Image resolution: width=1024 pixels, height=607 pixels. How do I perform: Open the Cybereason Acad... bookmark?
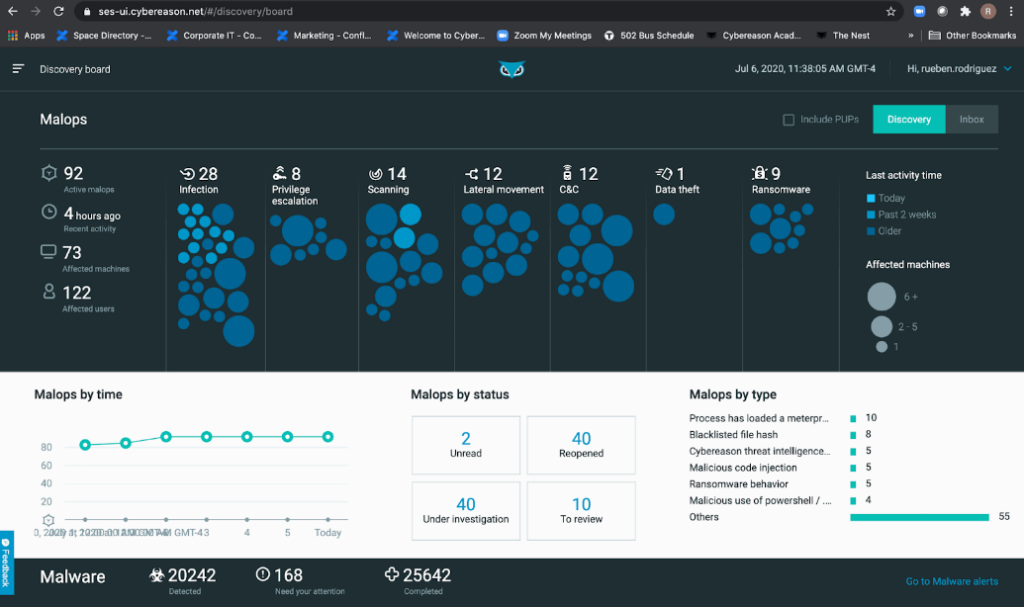(x=754, y=35)
